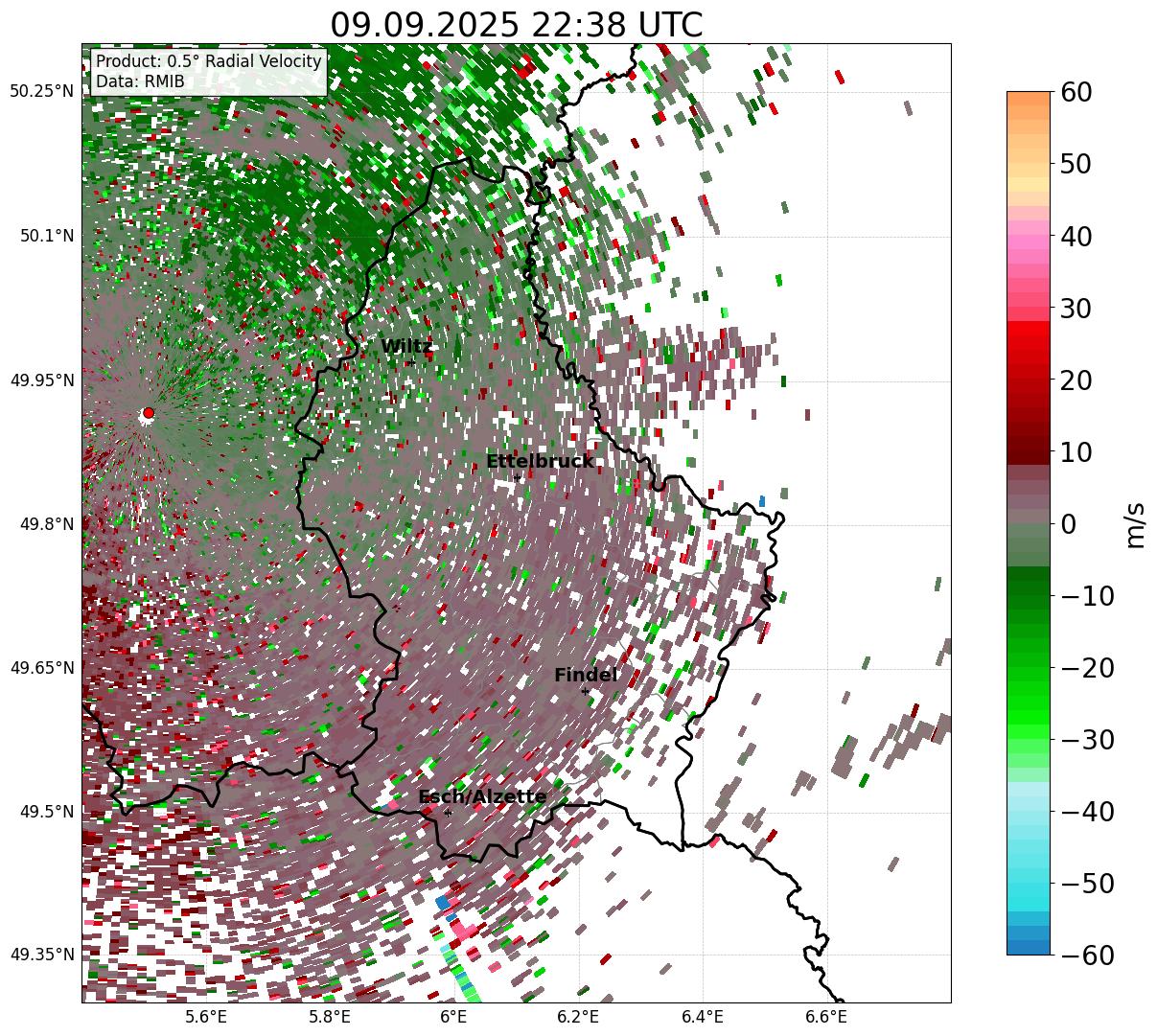Click the colorbar −20 tick label
Screen dimensions: 1157x1036
(1087, 668)
